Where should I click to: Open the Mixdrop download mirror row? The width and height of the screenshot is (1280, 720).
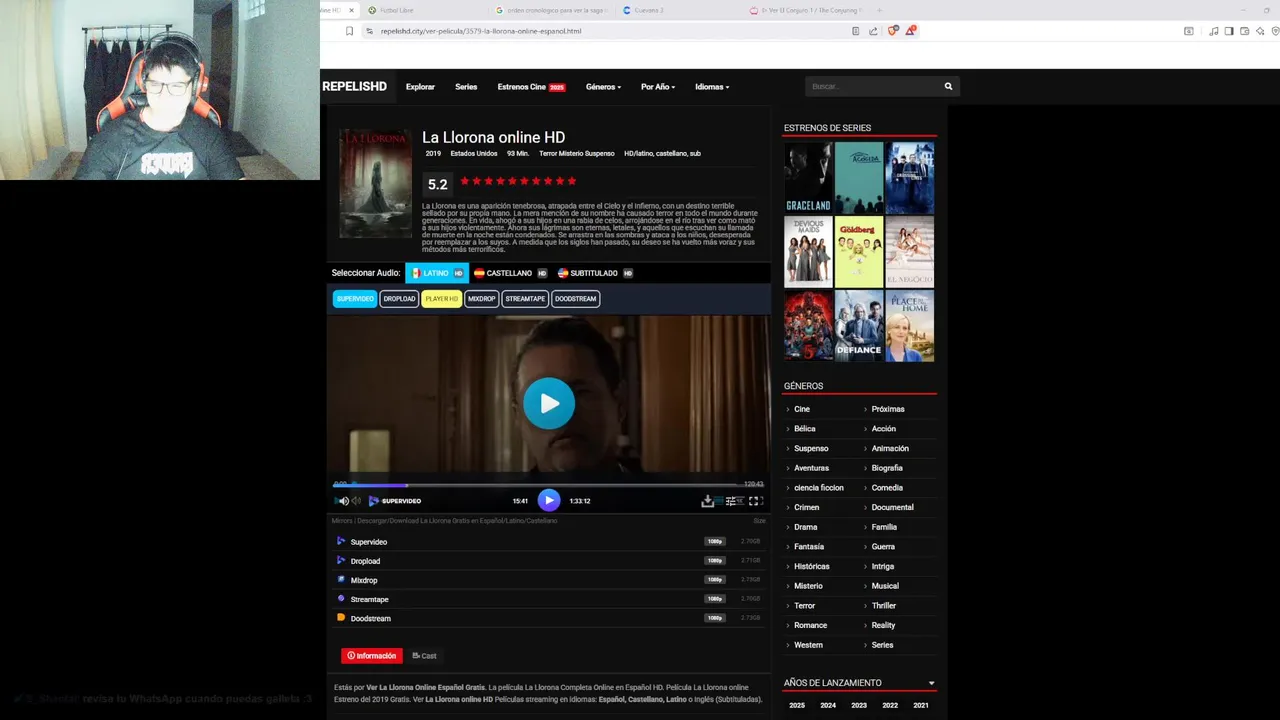(548, 580)
